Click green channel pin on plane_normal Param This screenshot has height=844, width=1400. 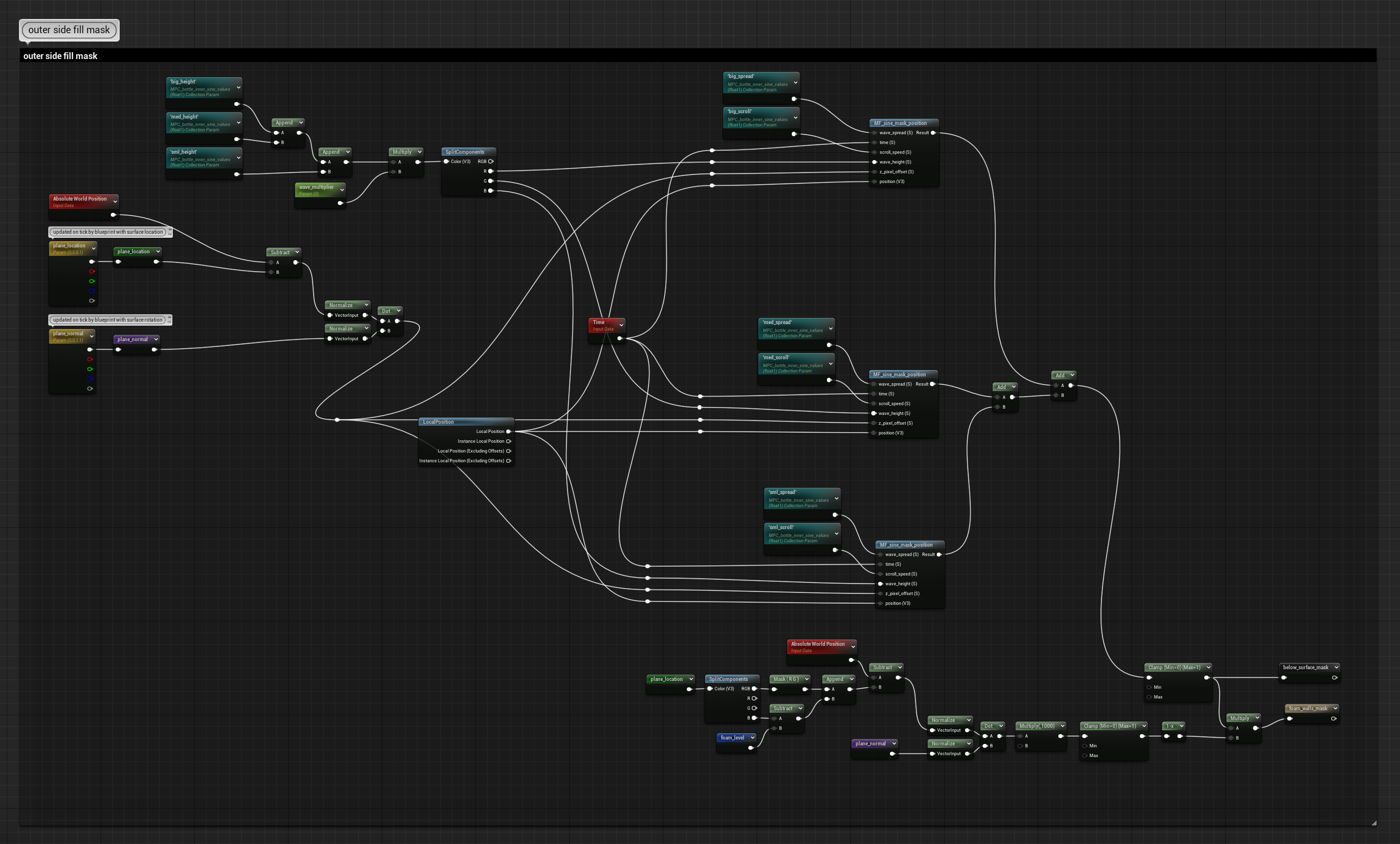[90, 369]
